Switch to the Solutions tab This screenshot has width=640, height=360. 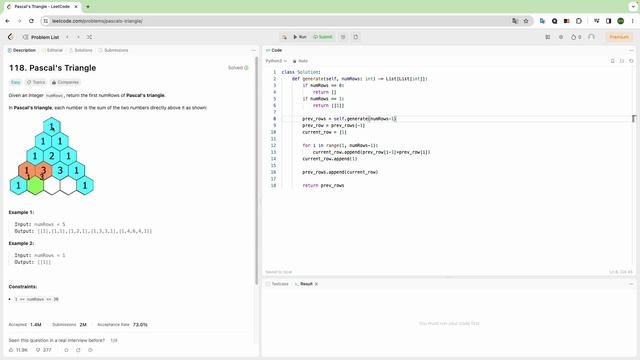coord(80,50)
